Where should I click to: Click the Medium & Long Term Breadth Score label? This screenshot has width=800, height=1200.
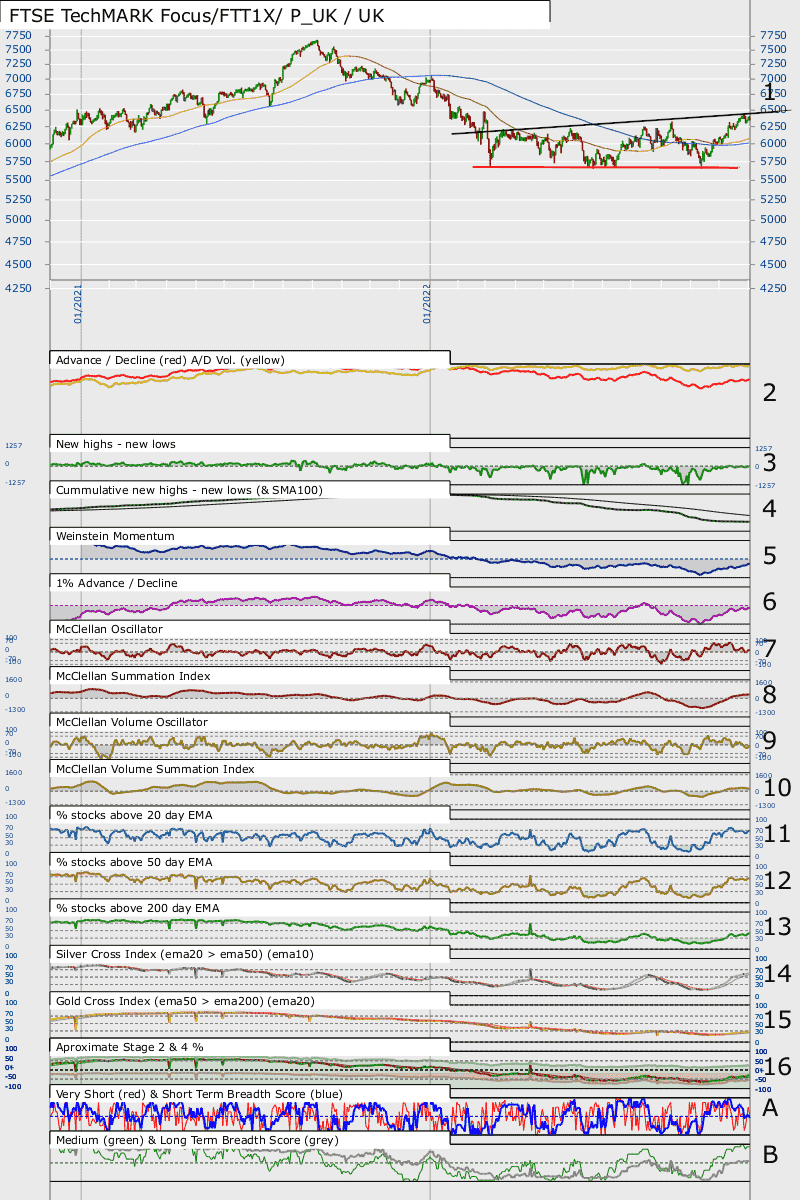click(x=197, y=1140)
